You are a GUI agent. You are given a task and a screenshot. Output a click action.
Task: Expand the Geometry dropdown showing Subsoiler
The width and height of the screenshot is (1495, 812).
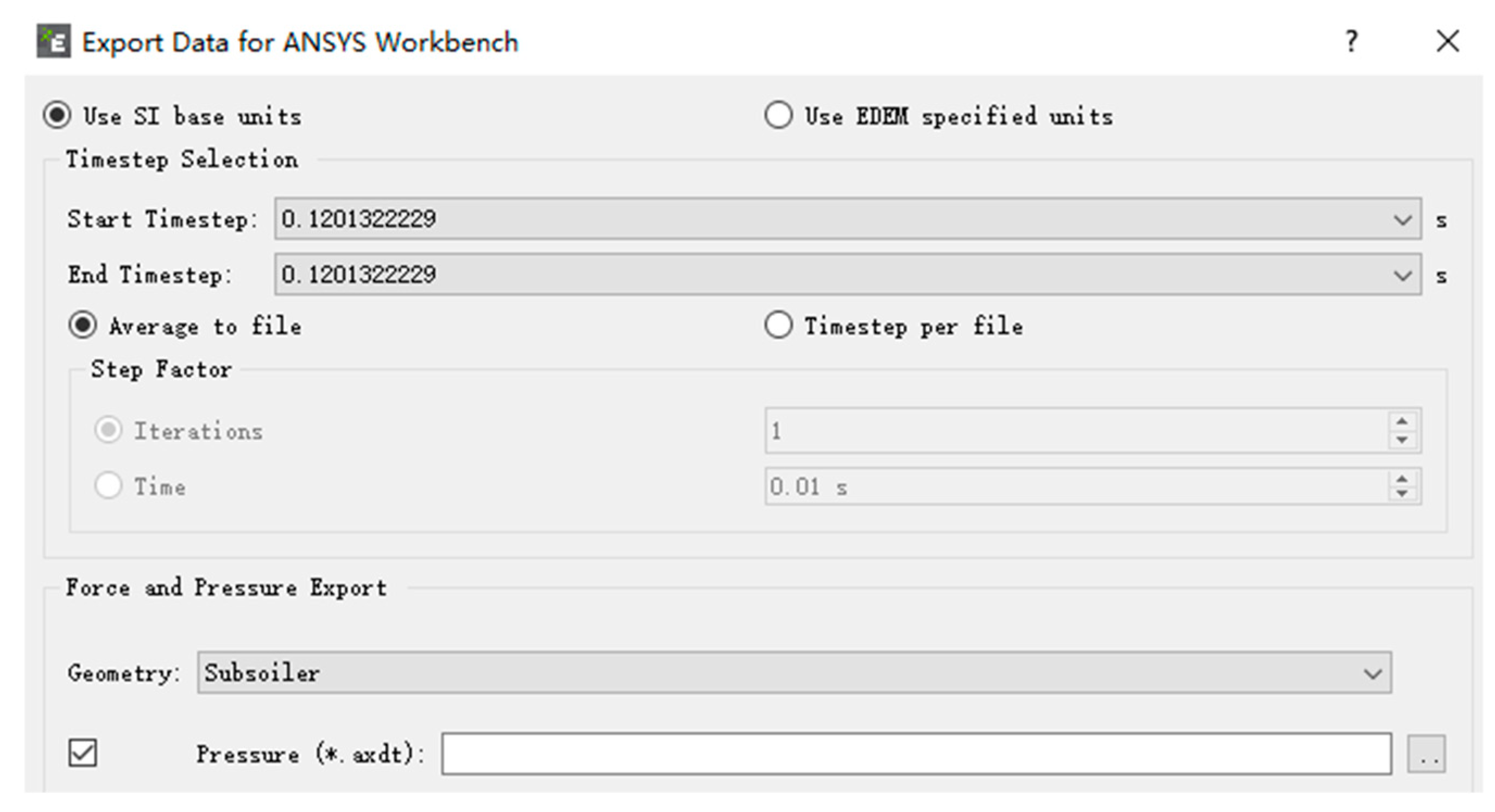coord(1372,673)
